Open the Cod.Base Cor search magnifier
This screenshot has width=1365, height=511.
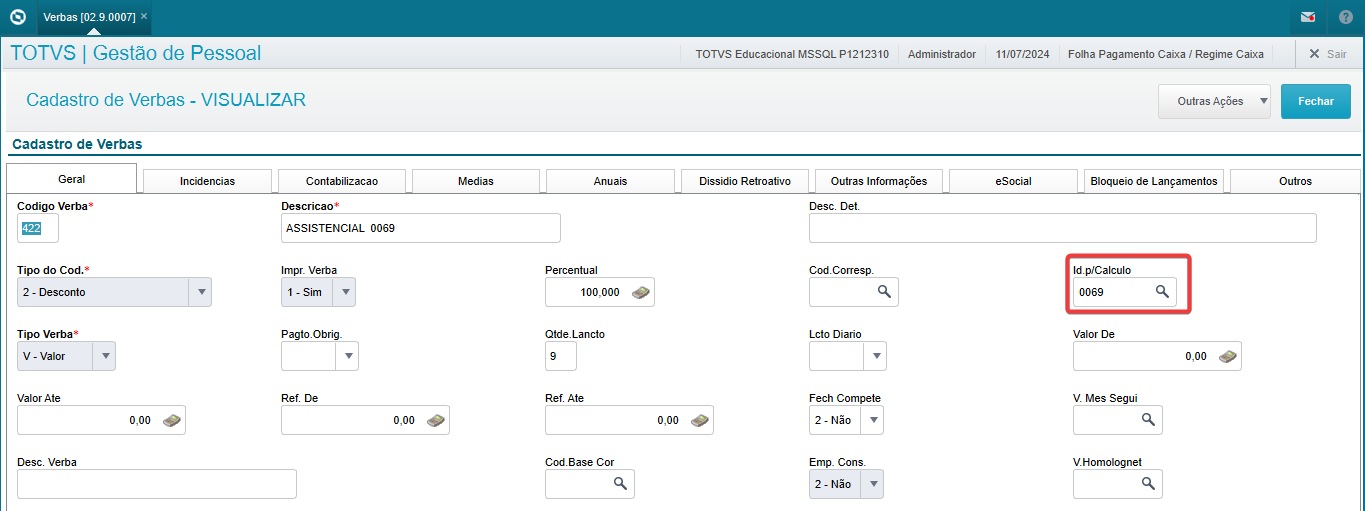click(620, 484)
